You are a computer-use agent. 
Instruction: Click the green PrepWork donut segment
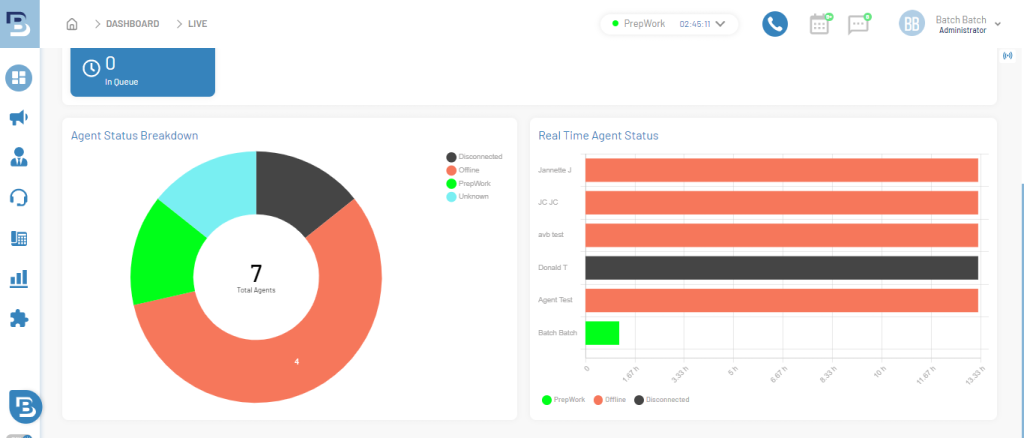tap(163, 257)
